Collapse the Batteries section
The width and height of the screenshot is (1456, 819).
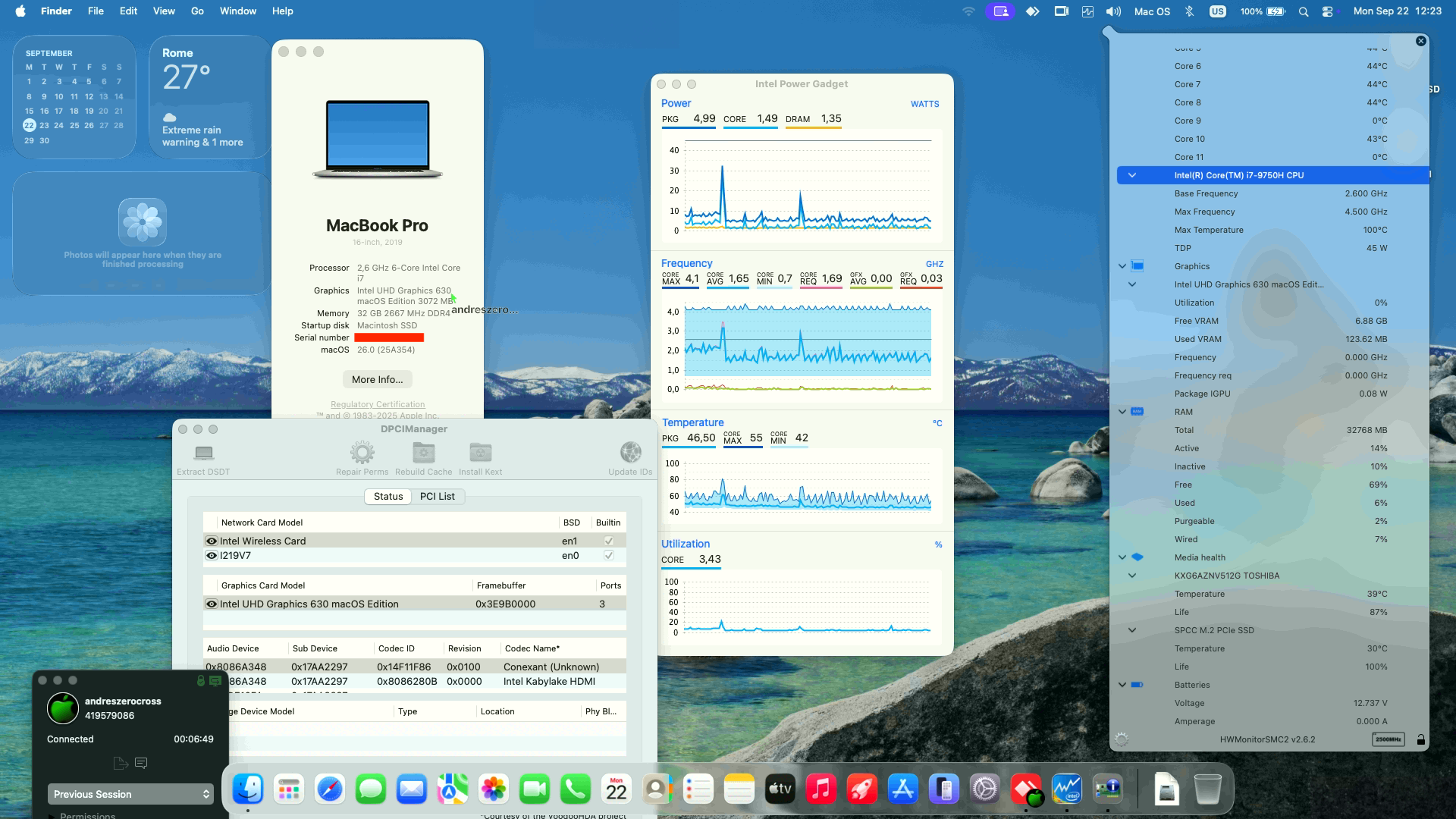[1122, 685]
